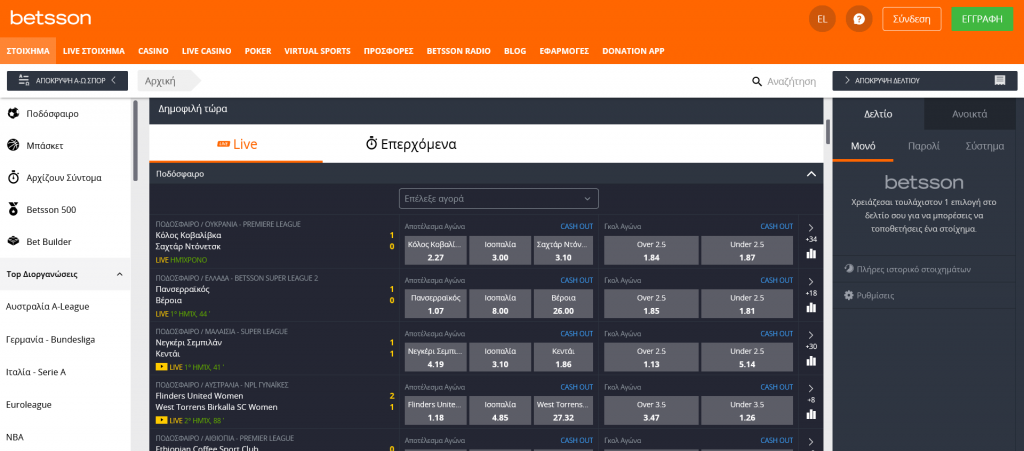The height and width of the screenshot is (451, 1024).
Task: Open the Επέλεξε αγορά dropdown
Action: click(498, 198)
